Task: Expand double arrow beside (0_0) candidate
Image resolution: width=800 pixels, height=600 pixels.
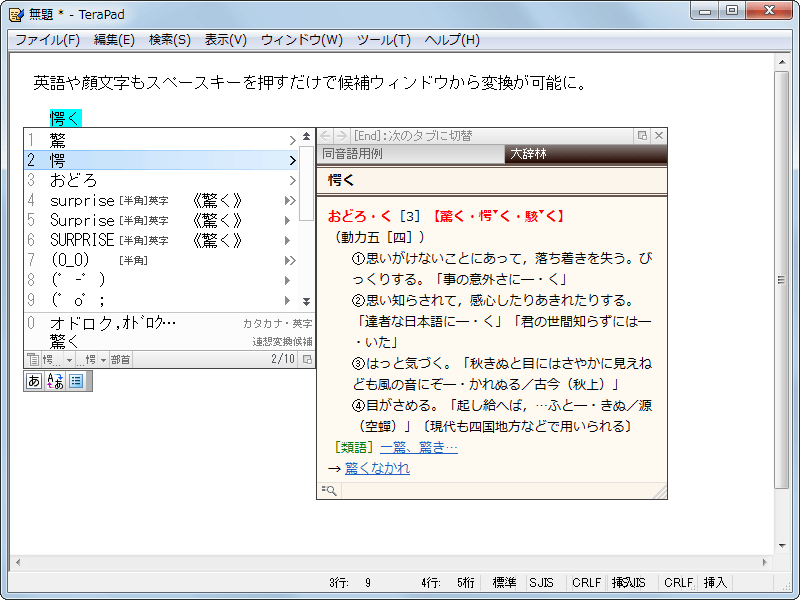Action: coord(290,260)
